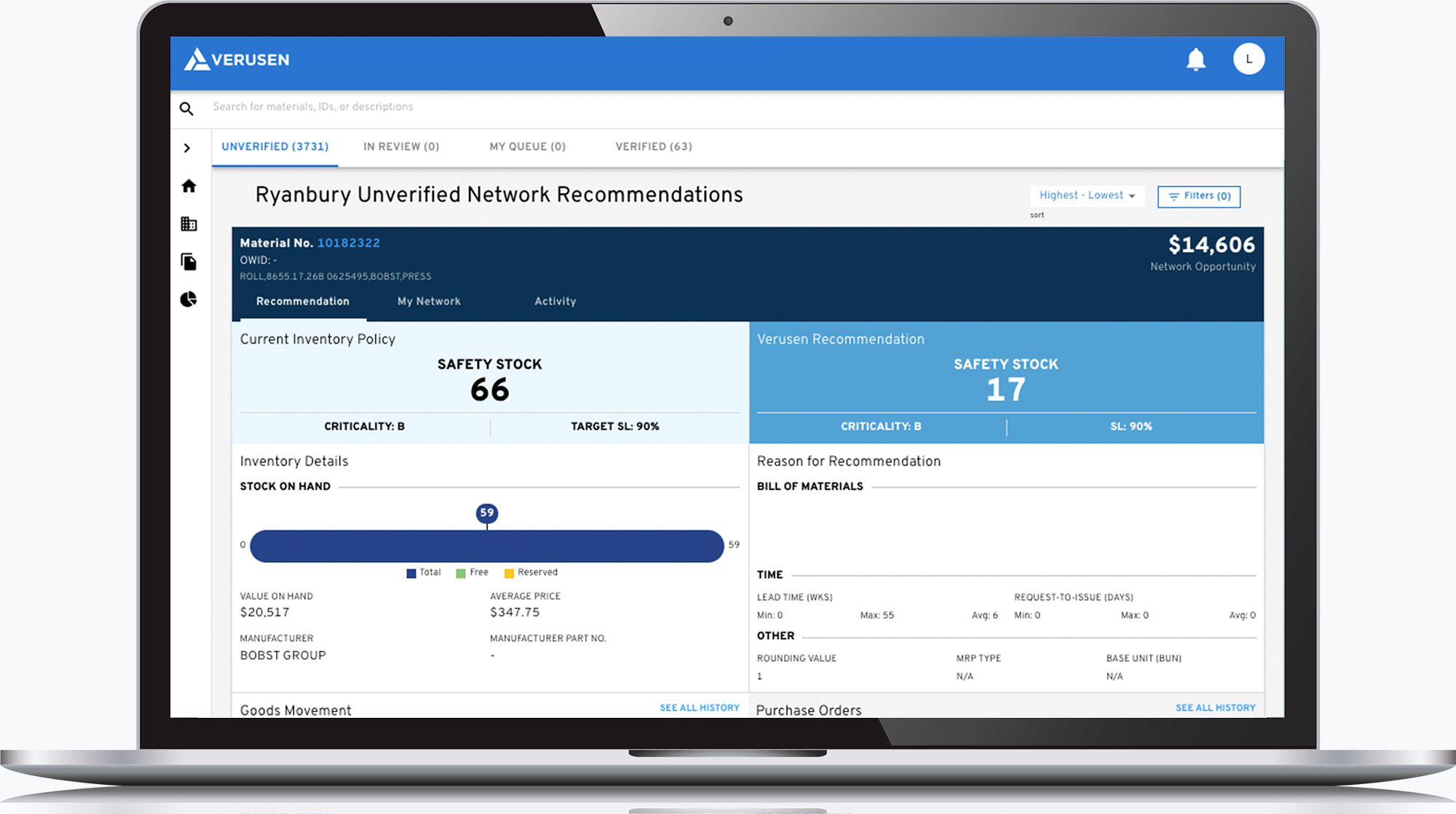The width and height of the screenshot is (1456, 814).
Task: Click the lead time Avg: 6 value
Action: click(x=985, y=615)
